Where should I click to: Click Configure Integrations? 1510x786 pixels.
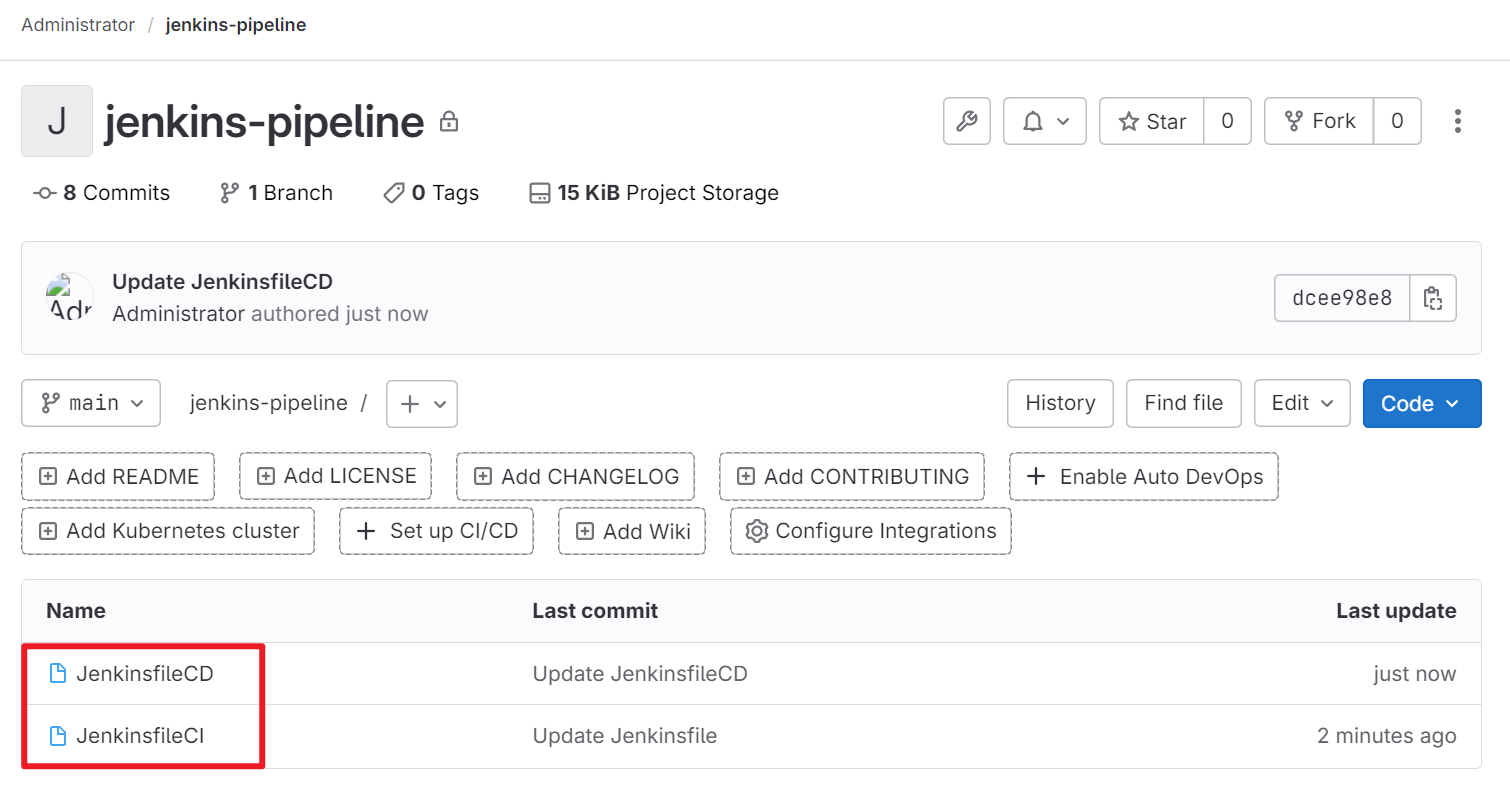pos(871,531)
